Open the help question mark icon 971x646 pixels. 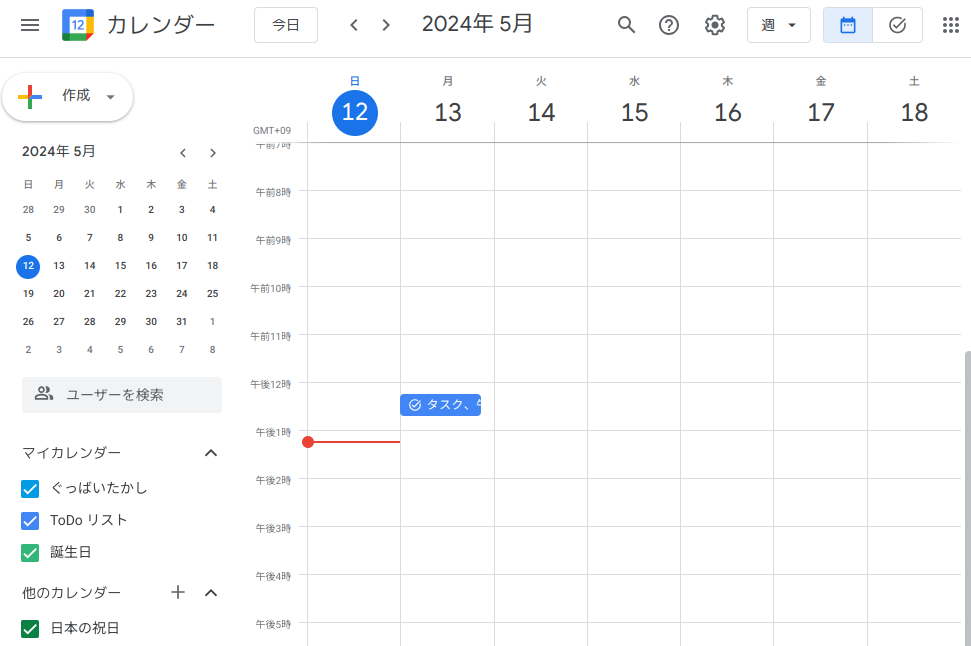[669, 25]
